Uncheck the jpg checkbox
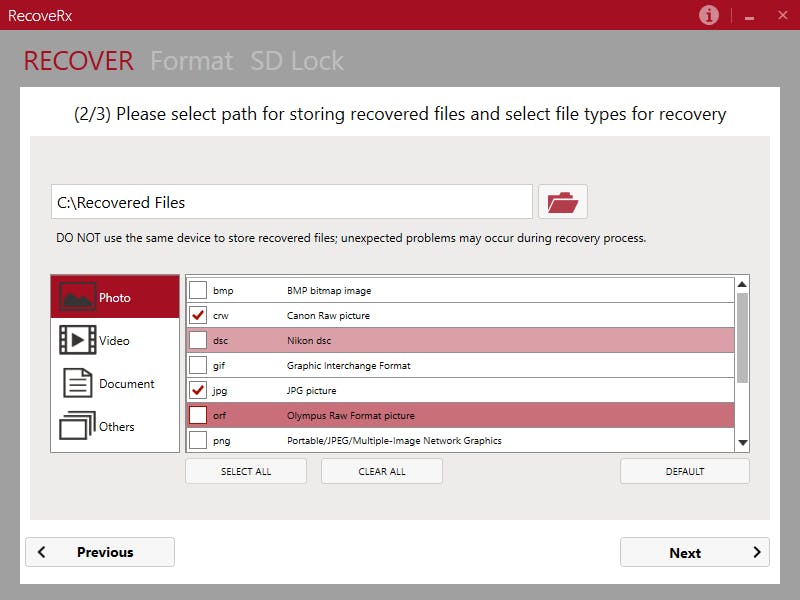Viewport: 800px width, 600px height. 198,390
